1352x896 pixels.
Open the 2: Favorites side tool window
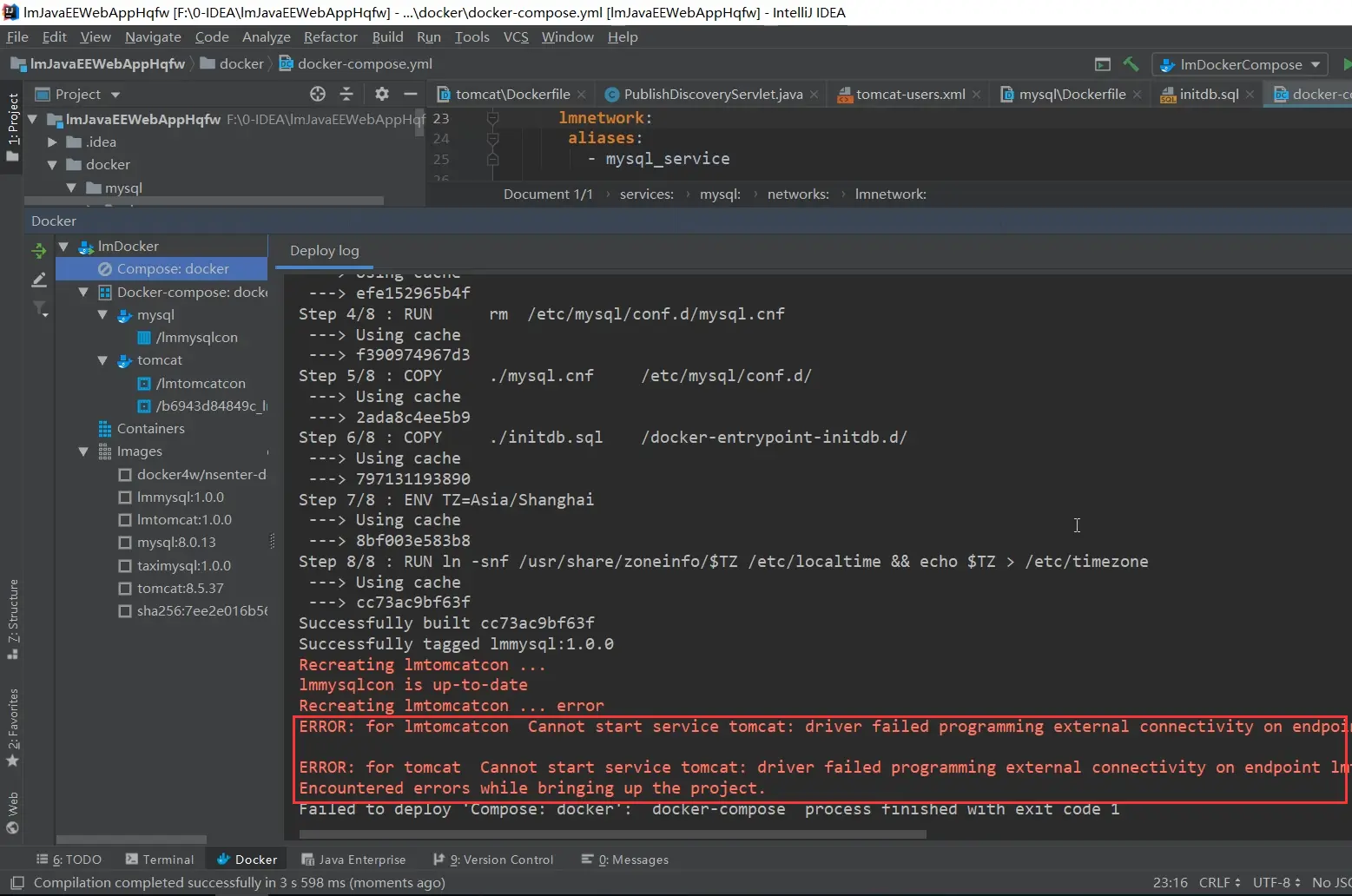tap(12, 728)
